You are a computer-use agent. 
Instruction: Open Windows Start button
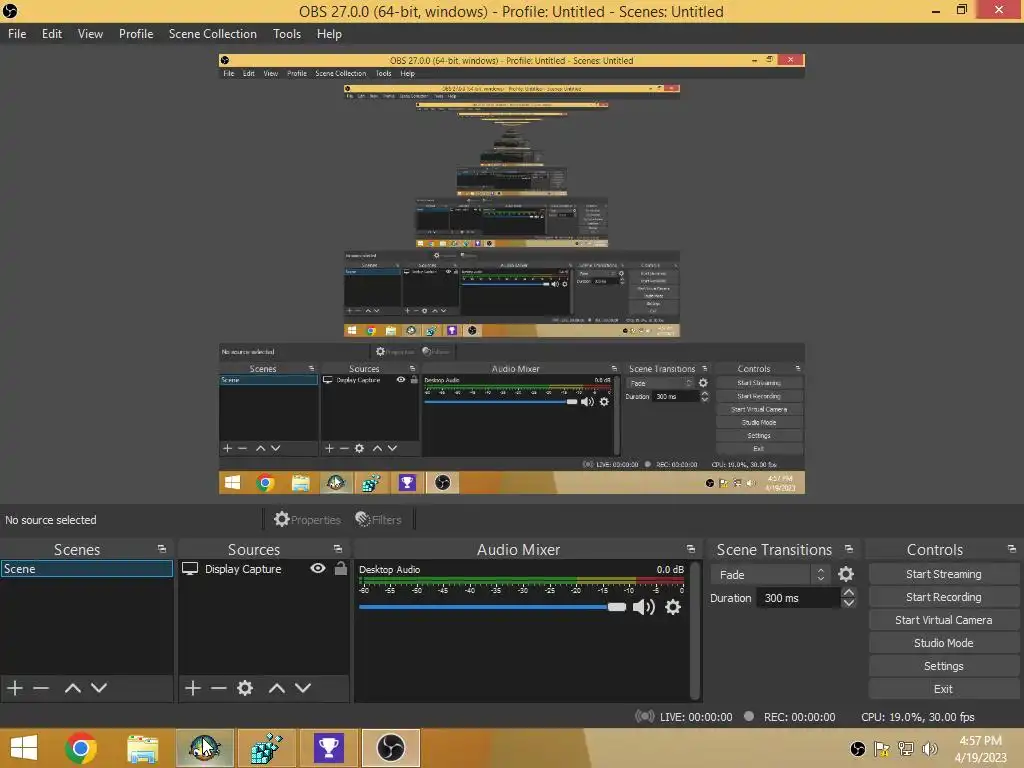click(x=24, y=748)
